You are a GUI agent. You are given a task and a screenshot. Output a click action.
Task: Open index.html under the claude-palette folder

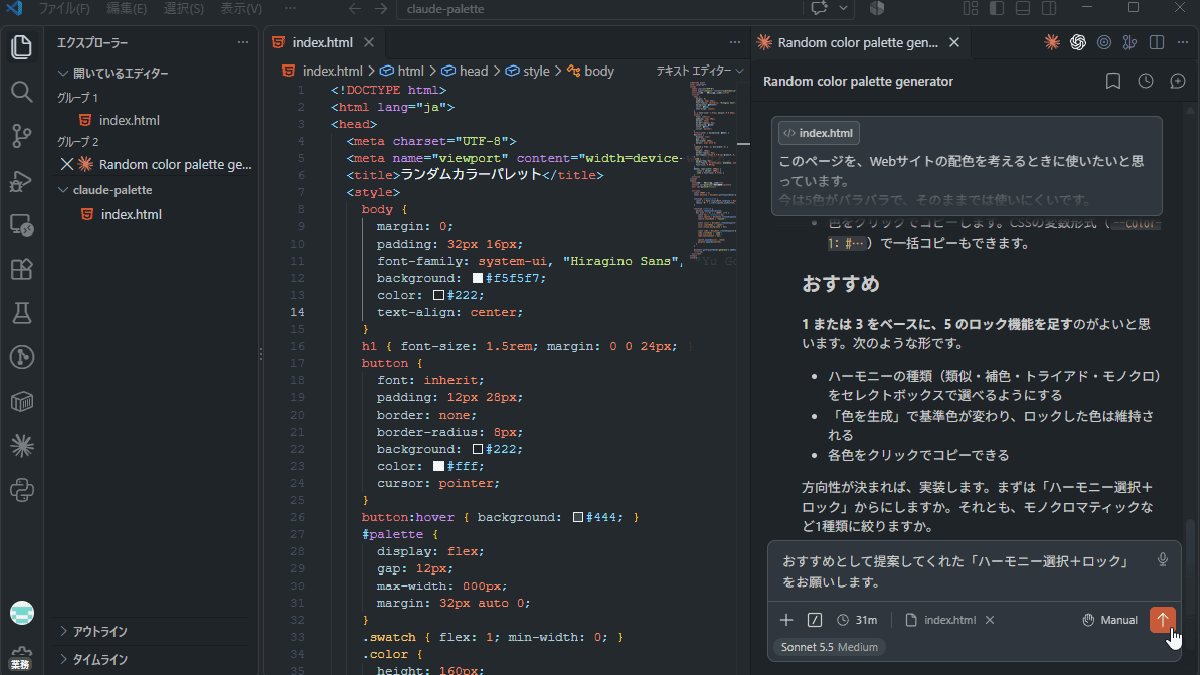tap(131, 214)
